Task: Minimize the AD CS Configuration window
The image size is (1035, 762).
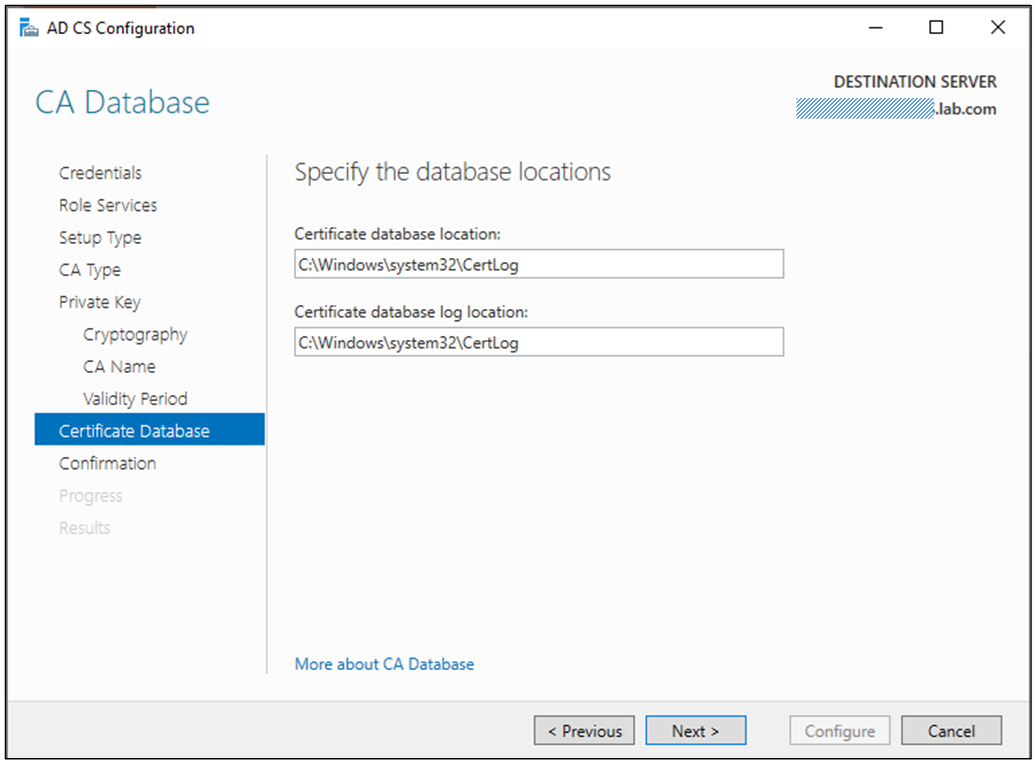Action: (875, 27)
